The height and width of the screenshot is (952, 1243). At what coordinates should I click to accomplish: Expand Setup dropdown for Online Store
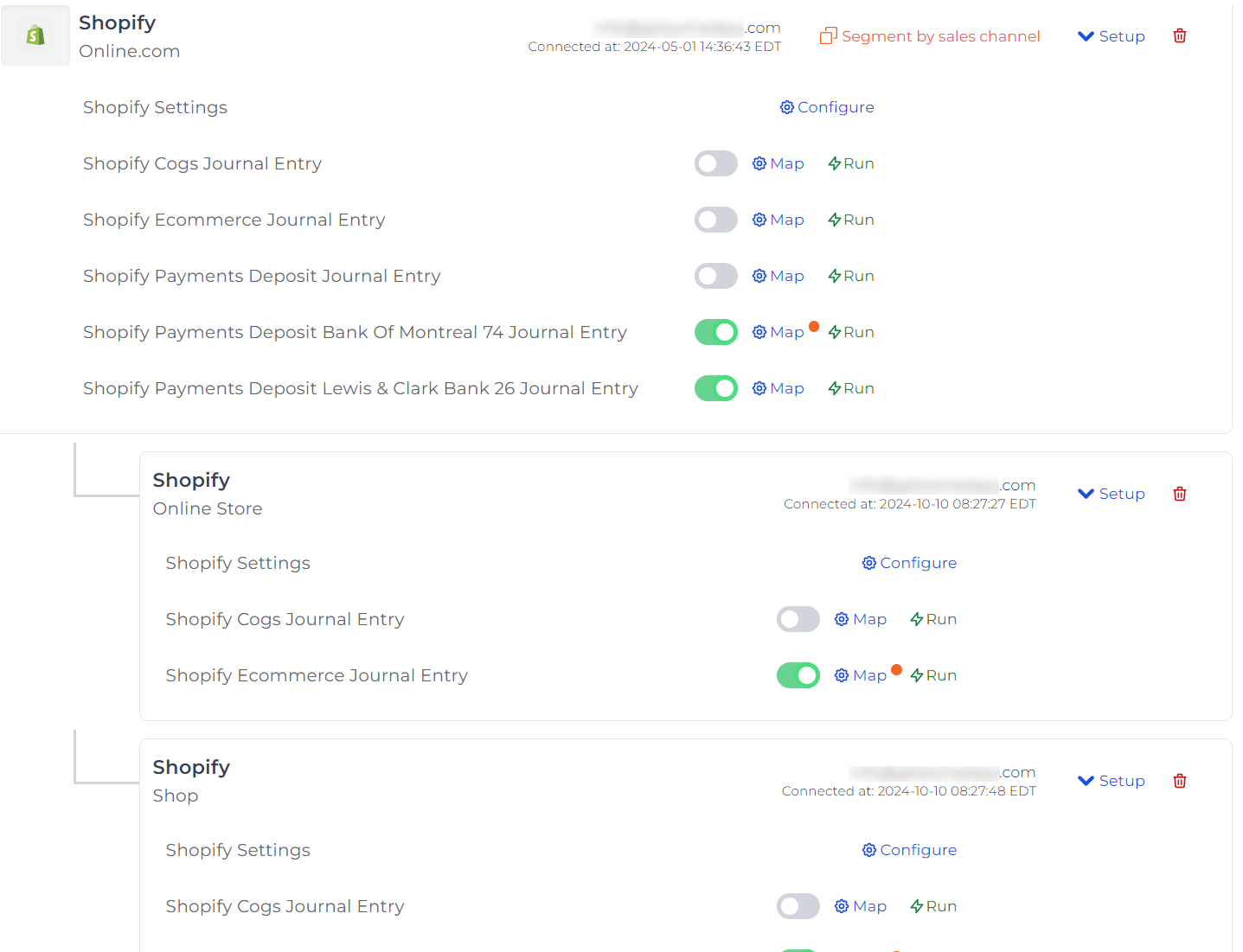click(1112, 494)
